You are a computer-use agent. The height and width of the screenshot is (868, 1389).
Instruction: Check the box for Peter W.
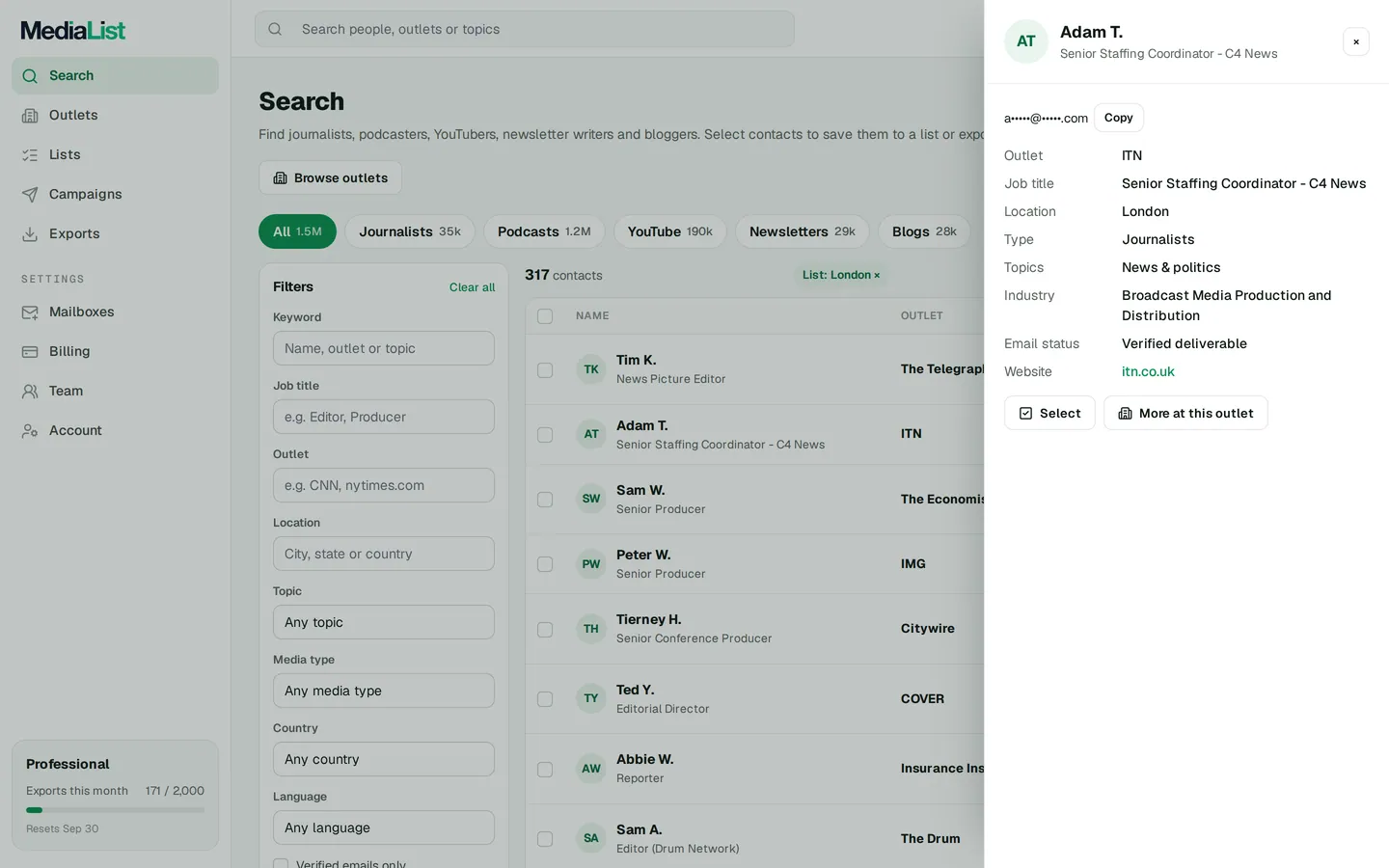tap(545, 564)
